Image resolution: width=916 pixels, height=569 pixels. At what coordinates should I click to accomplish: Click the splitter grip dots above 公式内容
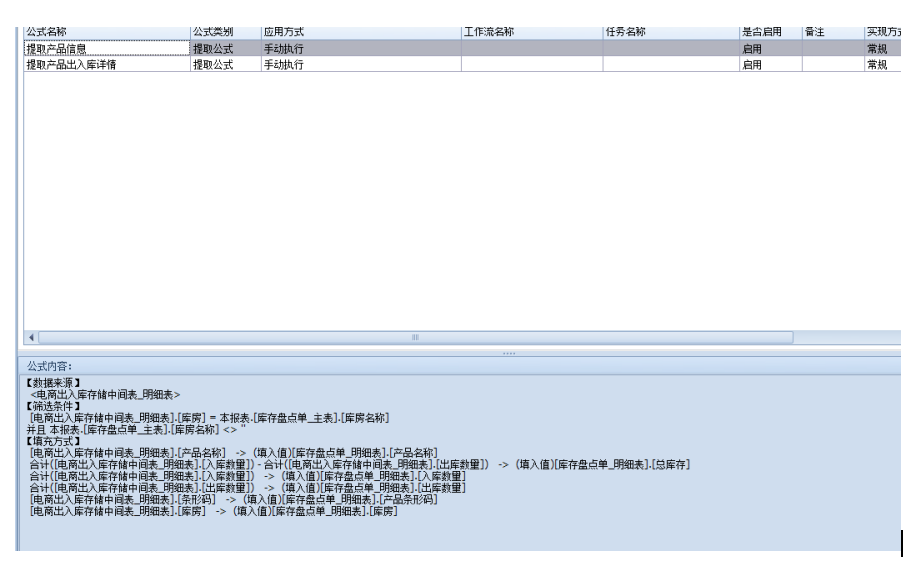[x=509, y=352]
